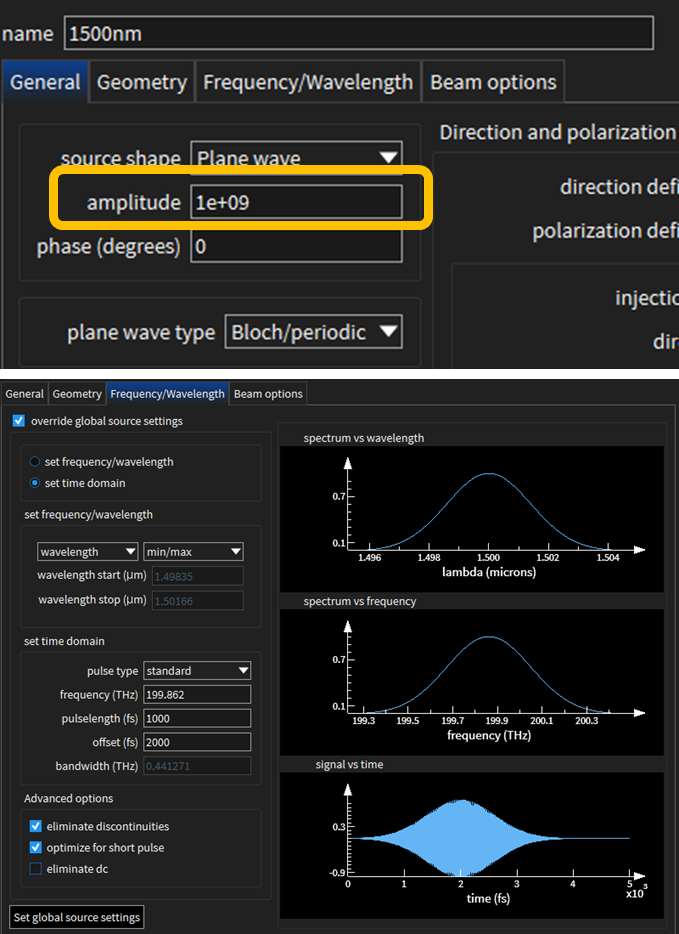
Task: Open the wavelength unit dropdown
Action: (88, 551)
